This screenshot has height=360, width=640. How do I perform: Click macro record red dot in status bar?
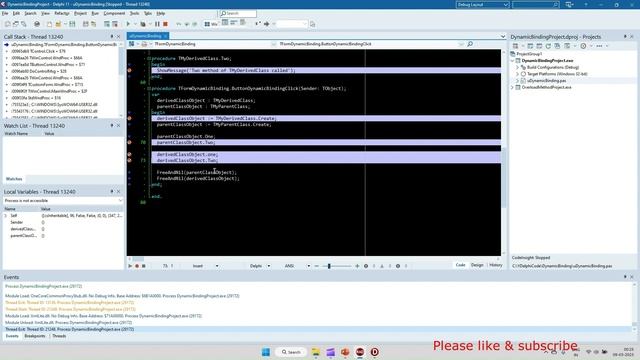tap(137, 266)
